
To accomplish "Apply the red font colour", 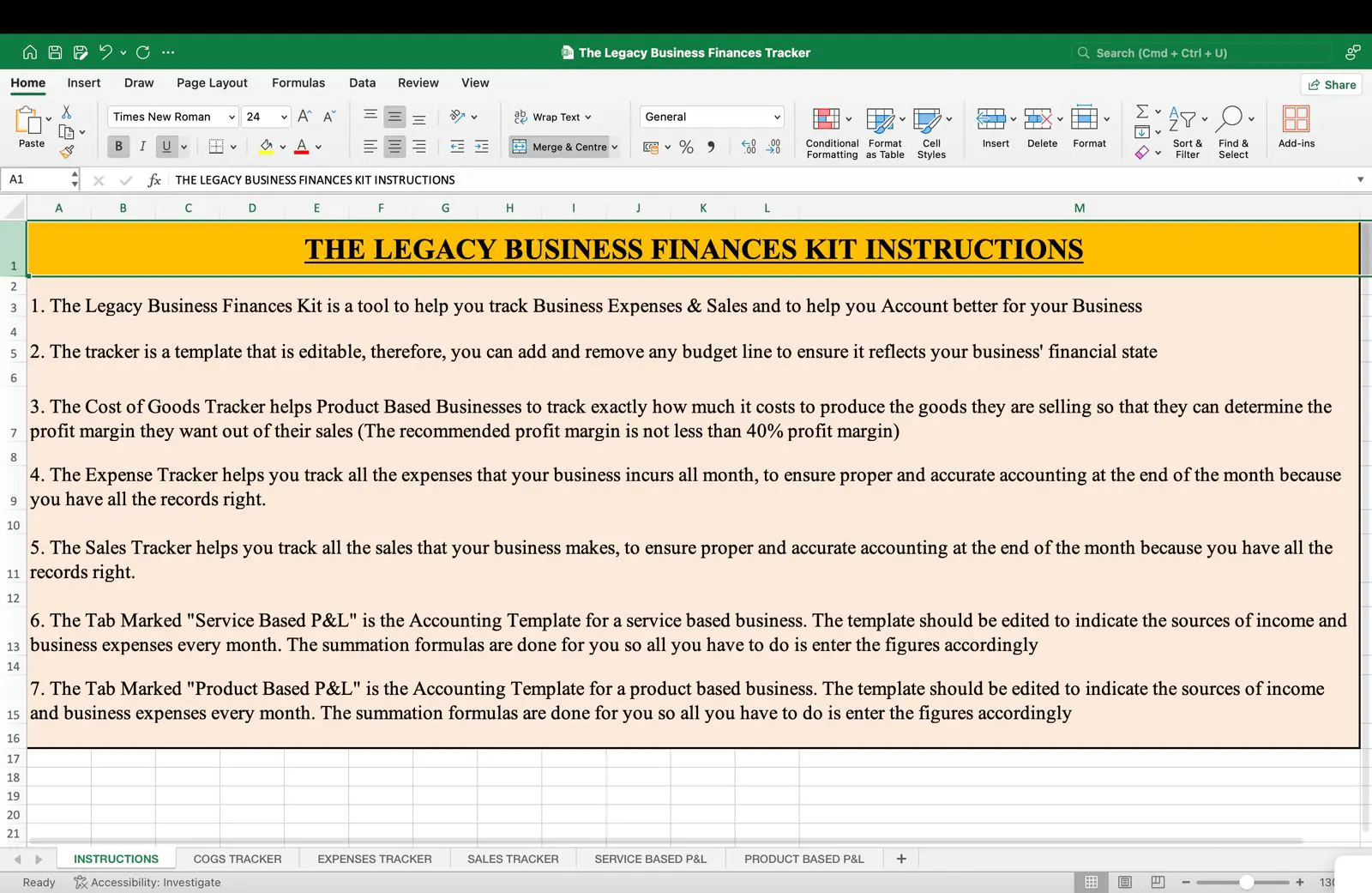I will click(302, 147).
